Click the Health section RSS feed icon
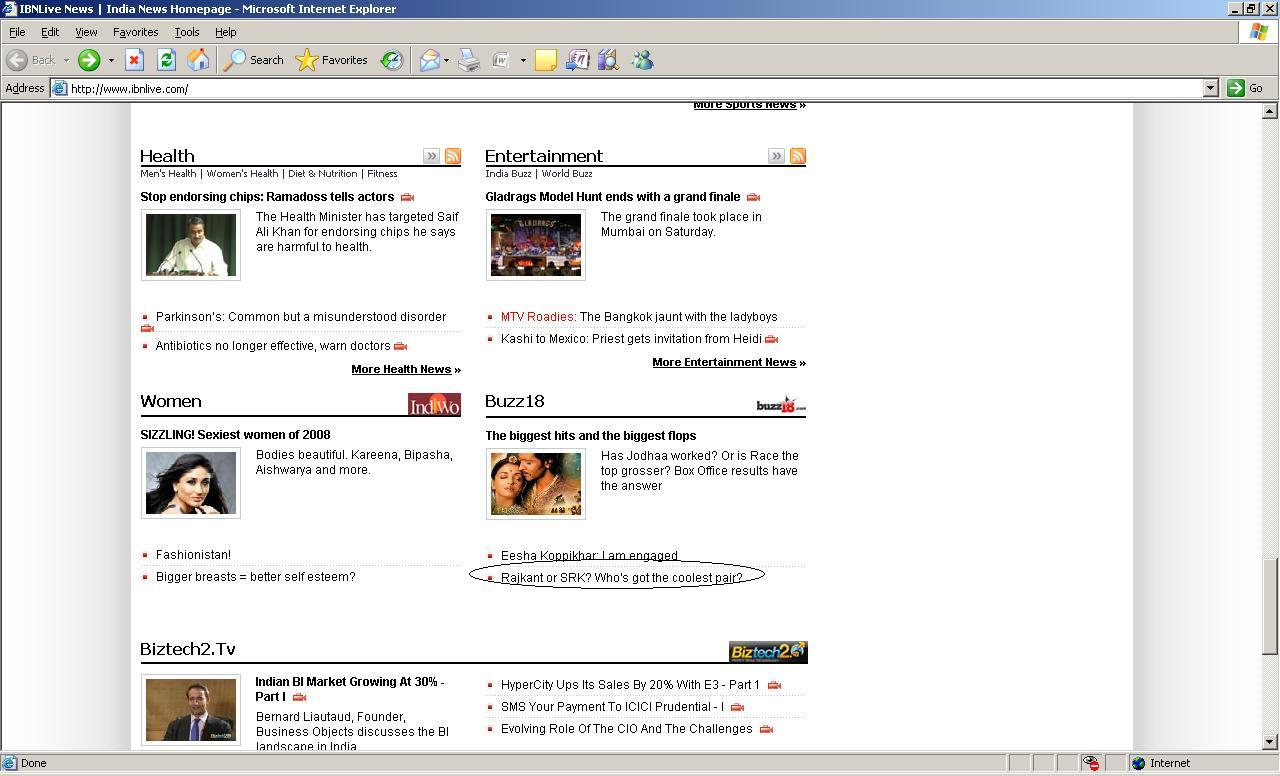 pyautogui.click(x=453, y=156)
